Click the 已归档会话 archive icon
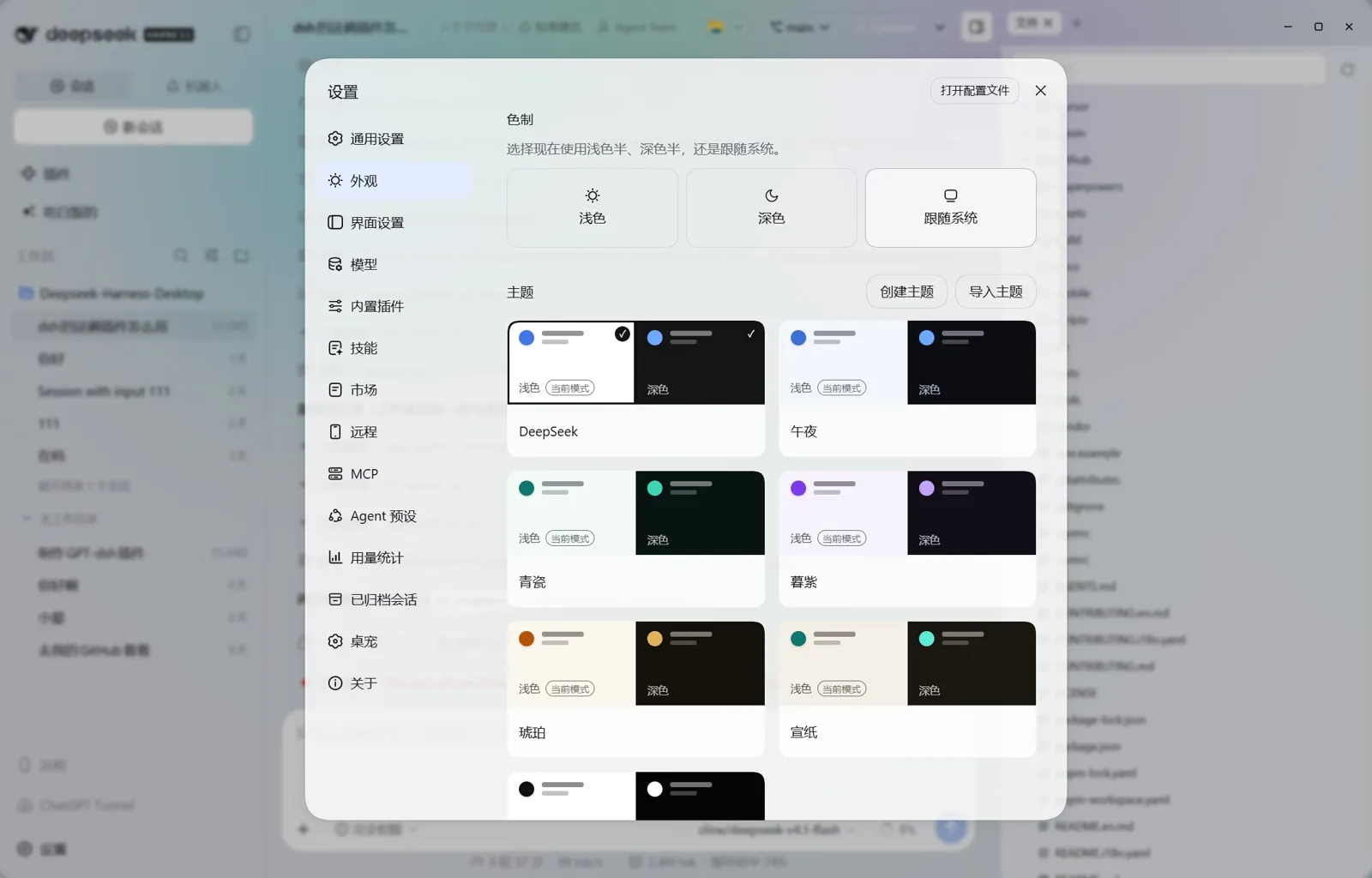Viewport: 1372px width, 878px height. pyautogui.click(x=335, y=599)
